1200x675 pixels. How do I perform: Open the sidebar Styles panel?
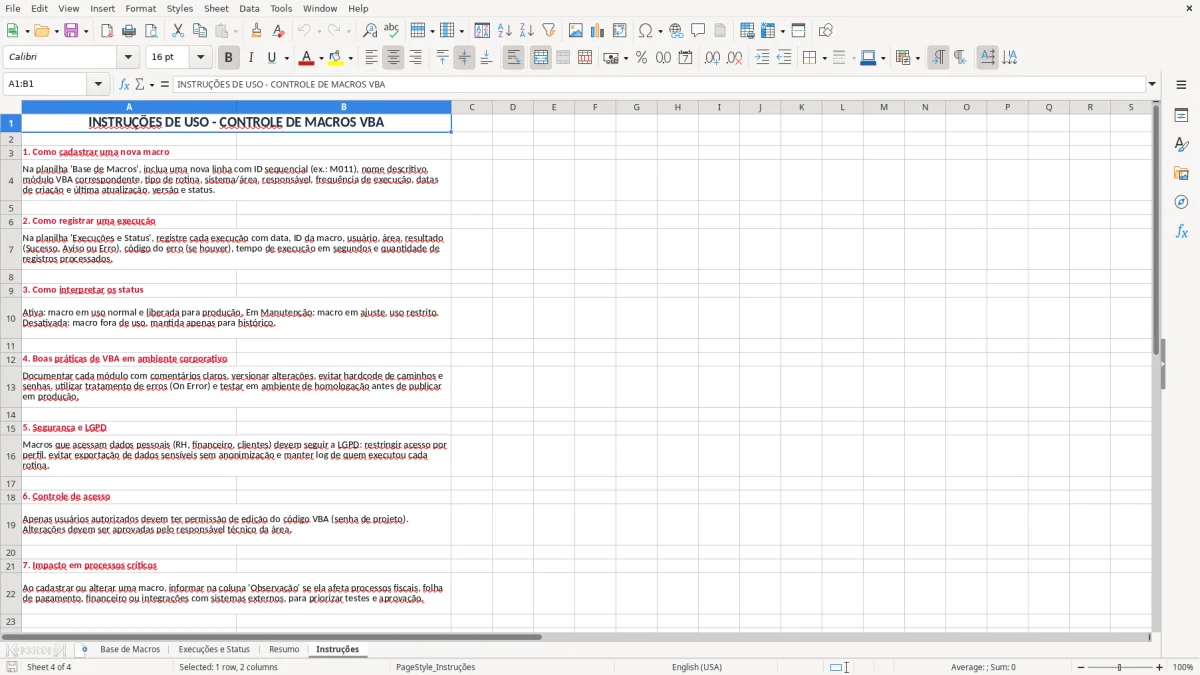[x=1181, y=144]
